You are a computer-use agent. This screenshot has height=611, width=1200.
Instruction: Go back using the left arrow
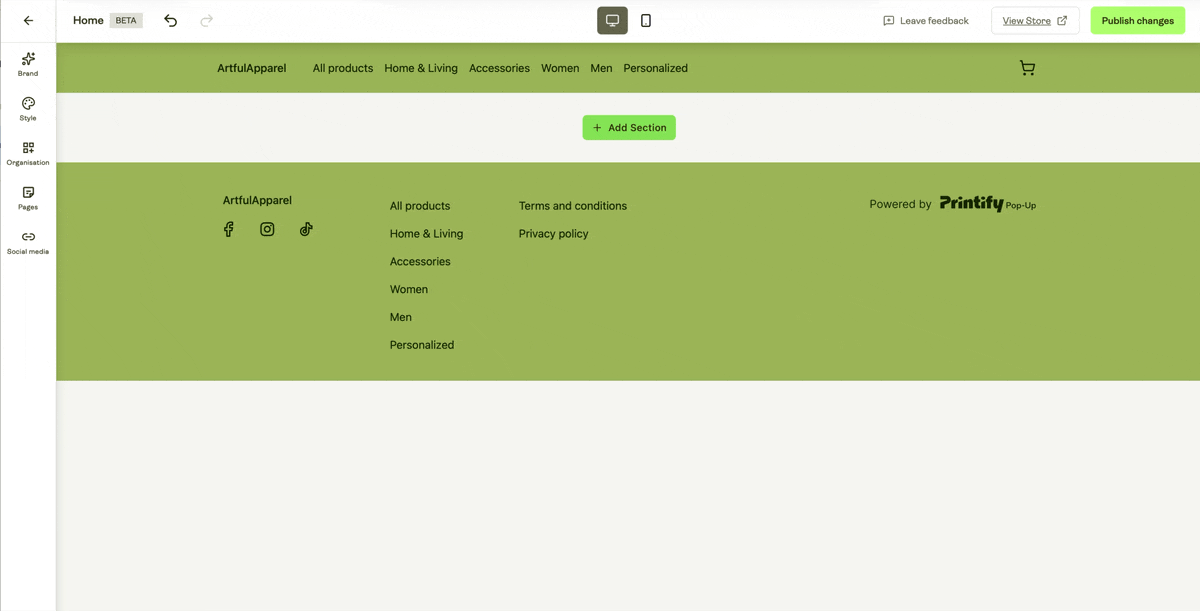28,20
